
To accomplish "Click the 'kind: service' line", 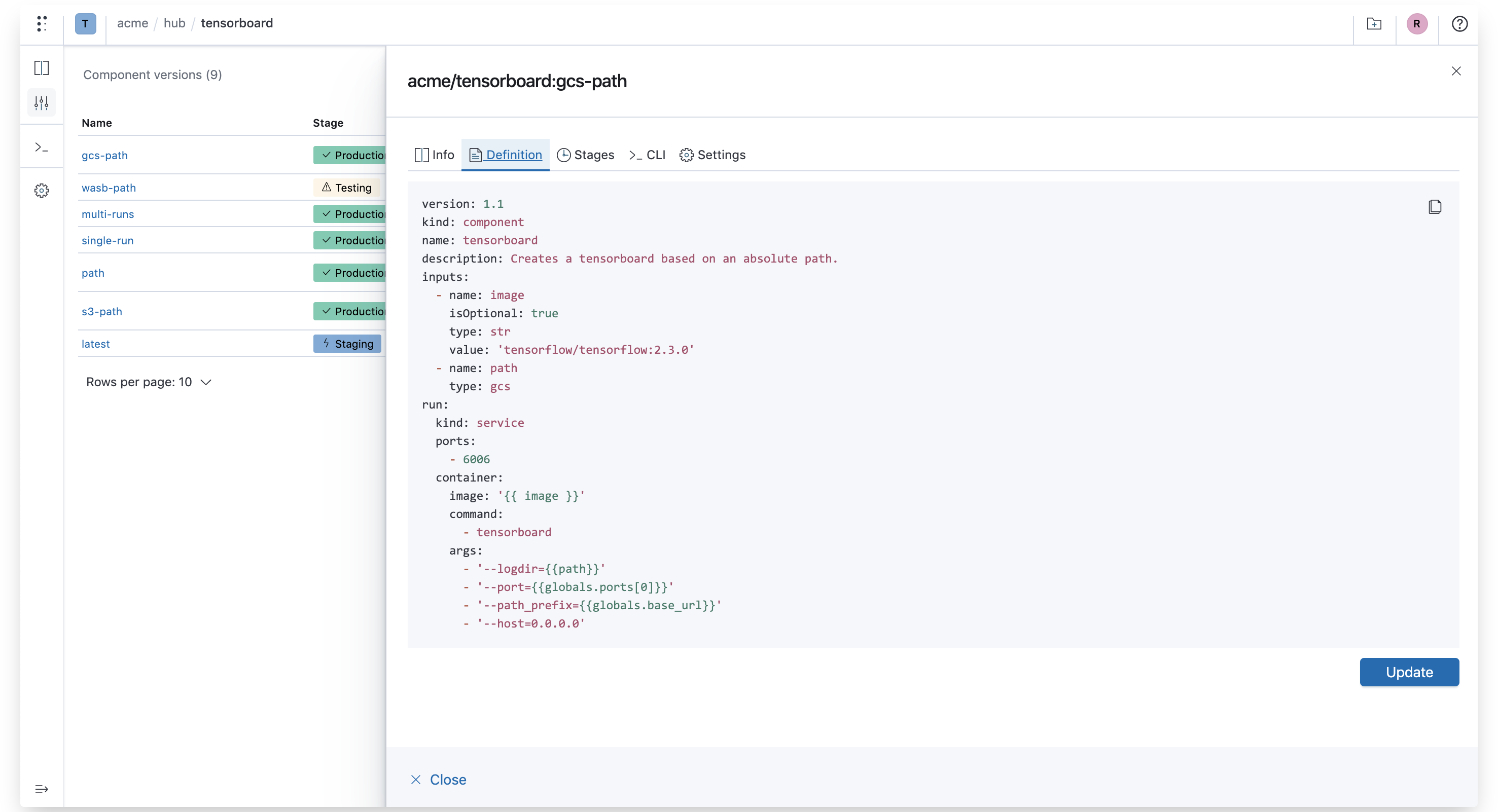I will (x=480, y=423).
